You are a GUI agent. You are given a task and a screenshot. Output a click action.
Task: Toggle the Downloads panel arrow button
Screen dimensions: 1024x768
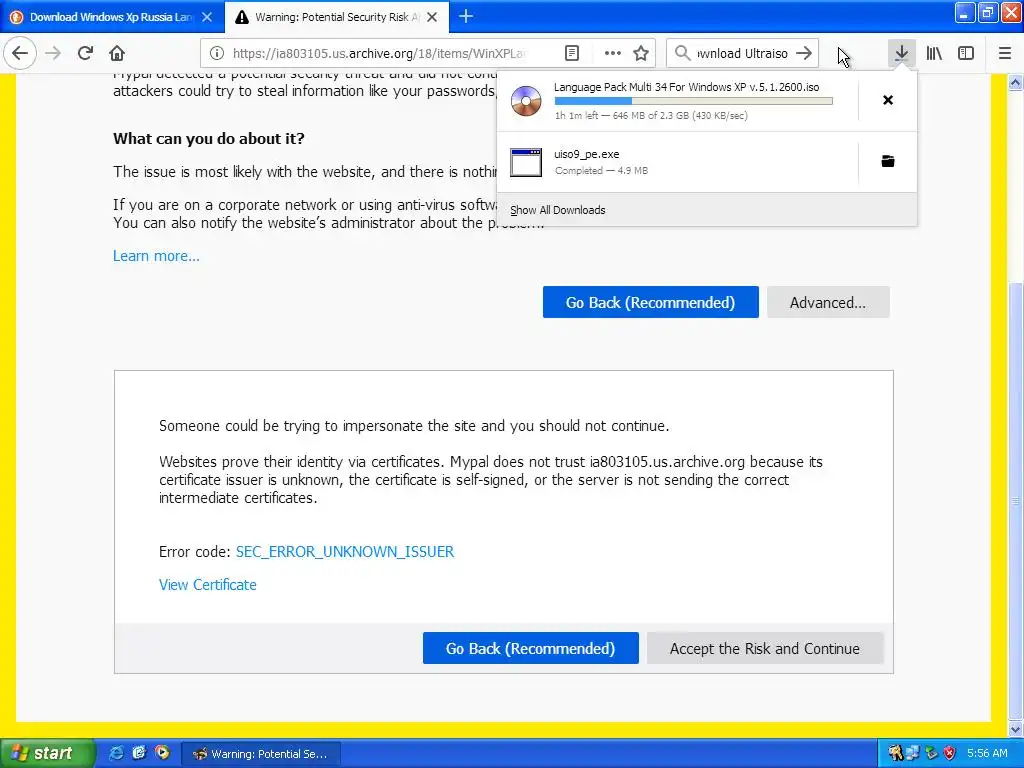coord(901,53)
